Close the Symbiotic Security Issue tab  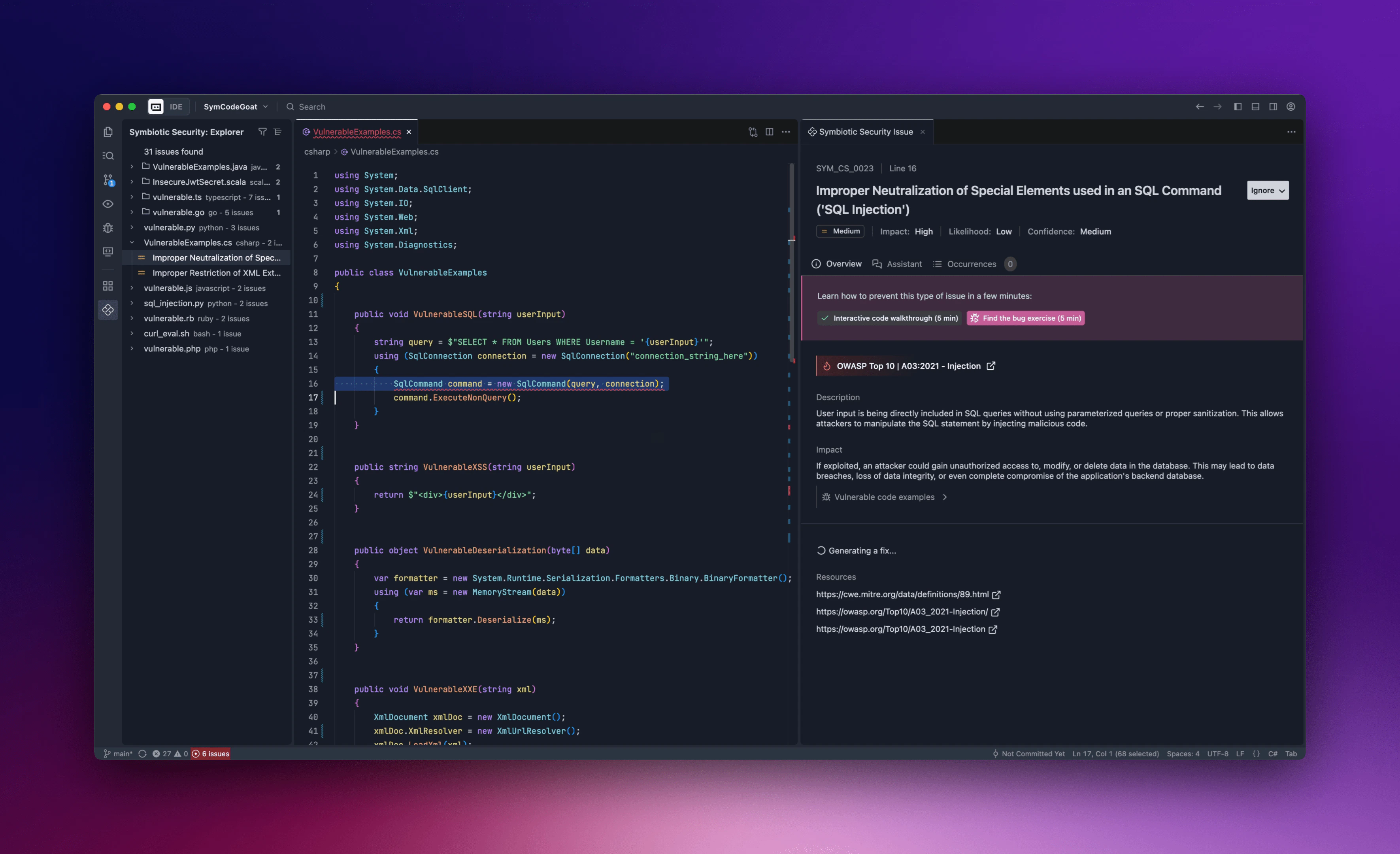tap(922, 132)
